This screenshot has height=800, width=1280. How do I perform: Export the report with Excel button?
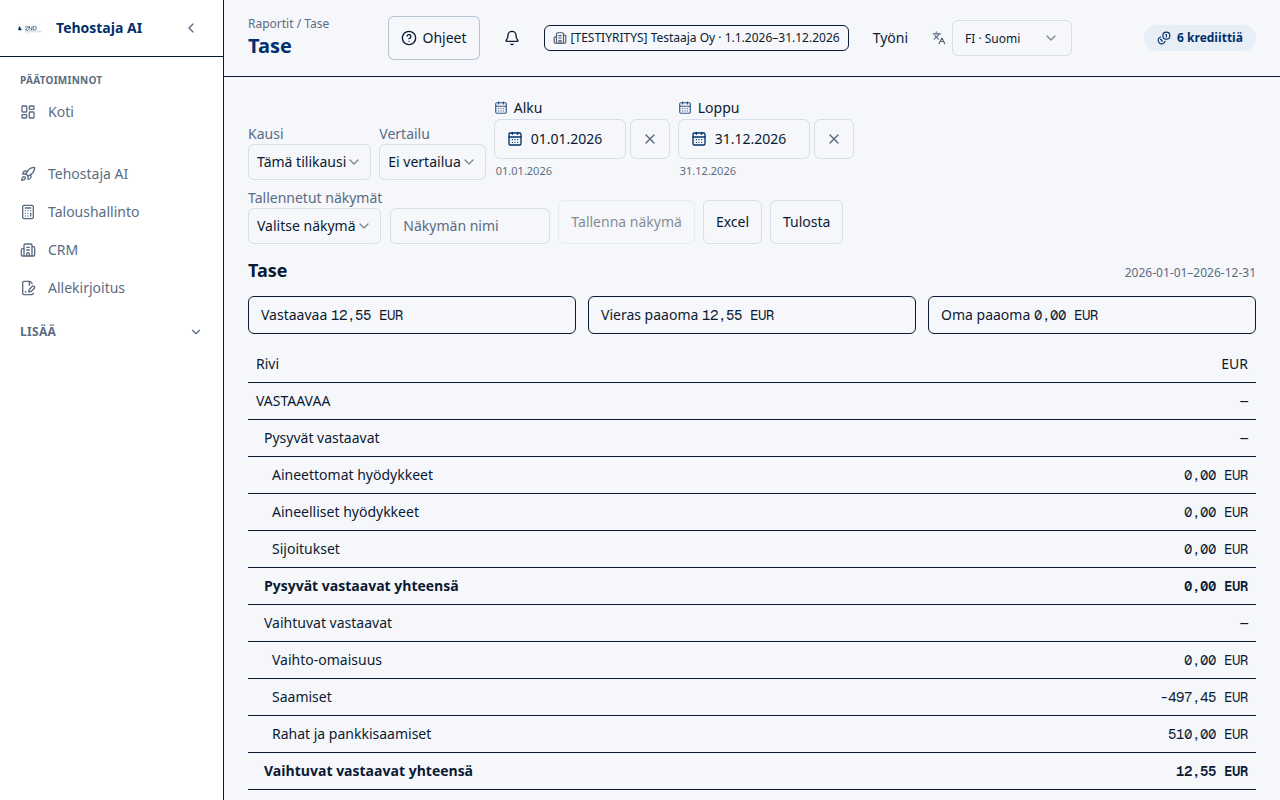coord(732,222)
